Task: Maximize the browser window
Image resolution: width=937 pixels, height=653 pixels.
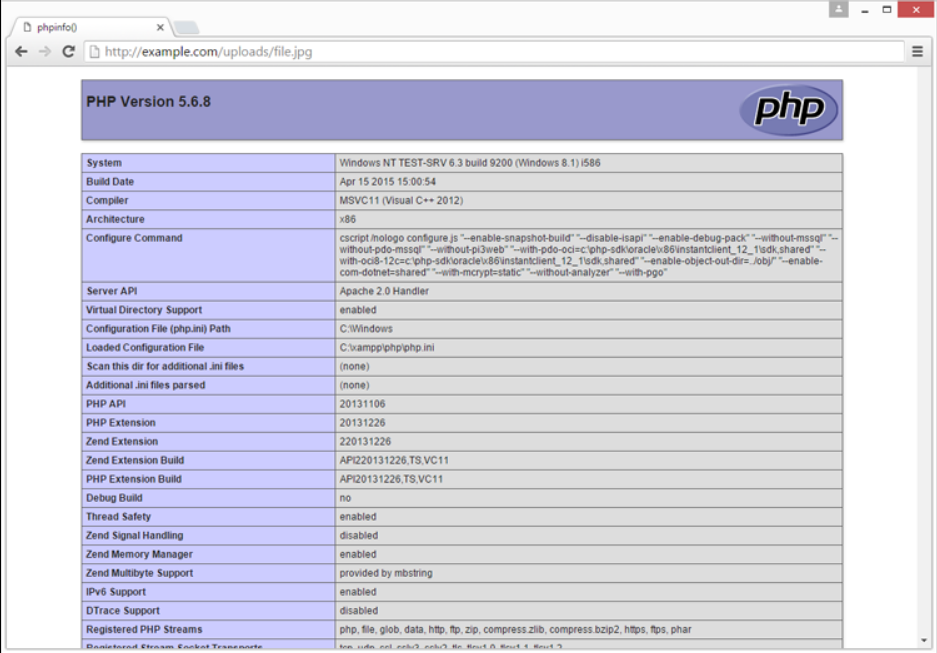Action: (x=887, y=9)
